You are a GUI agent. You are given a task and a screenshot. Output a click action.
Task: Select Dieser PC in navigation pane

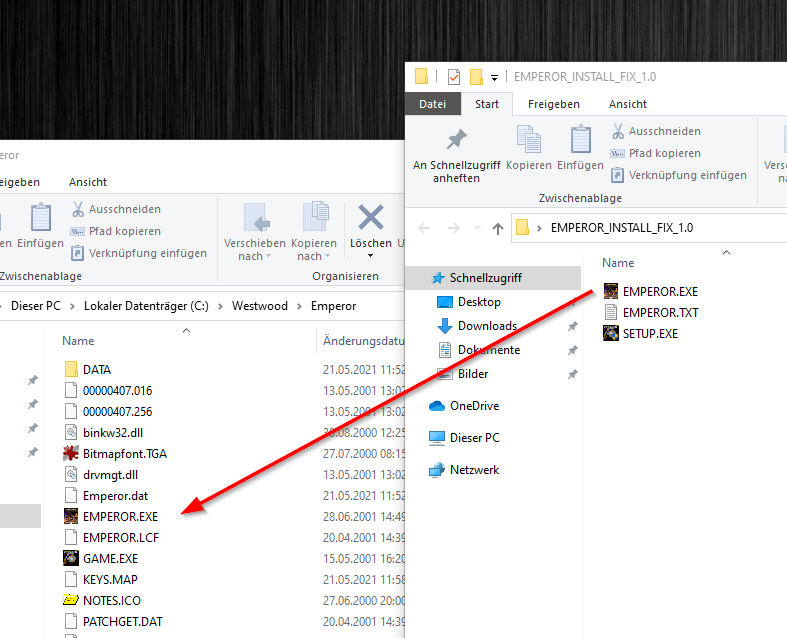pyautogui.click(x=475, y=438)
